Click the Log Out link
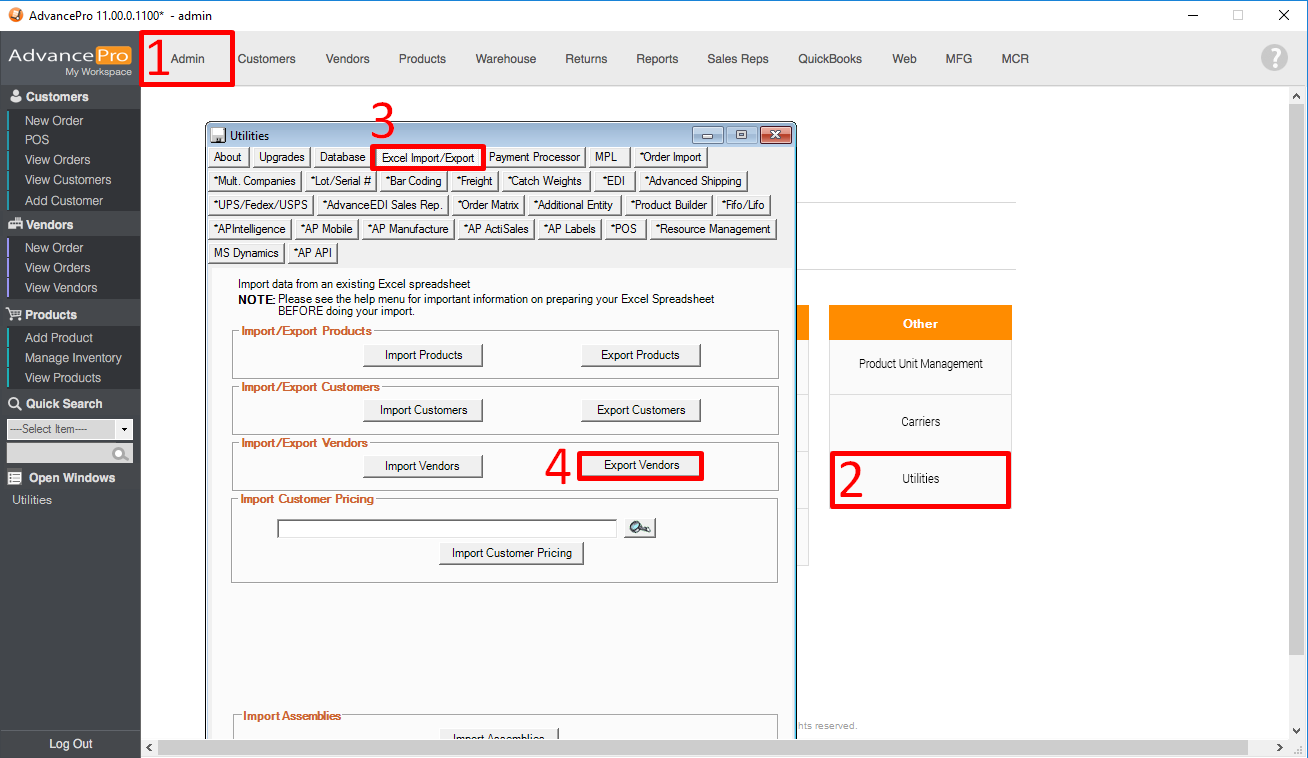The image size is (1308, 758). [x=70, y=744]
